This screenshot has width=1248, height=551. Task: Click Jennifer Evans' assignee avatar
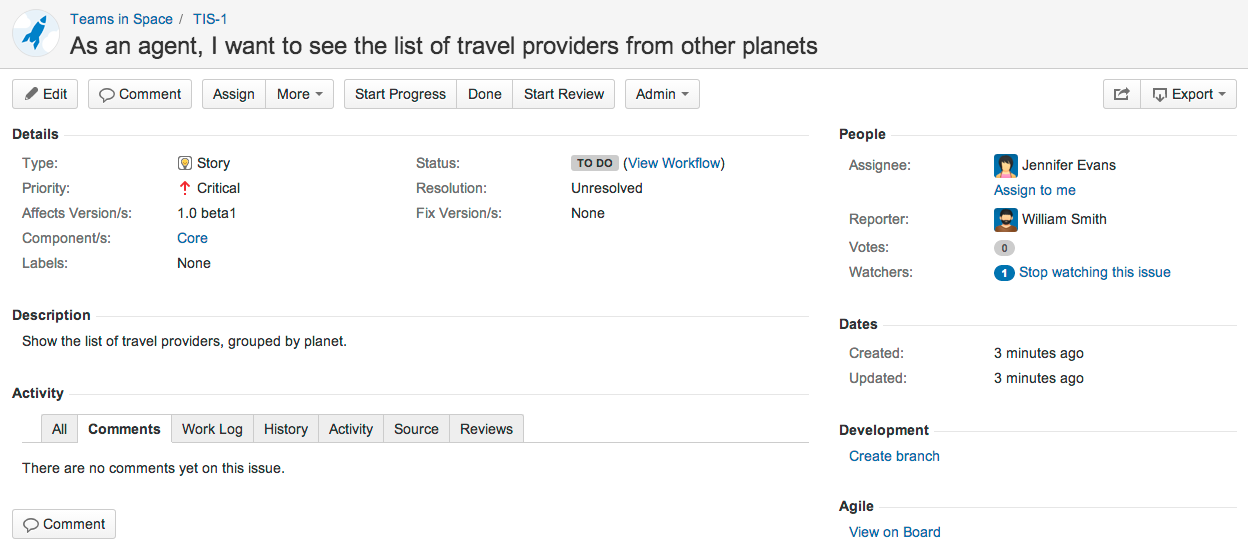[1005, 165]
